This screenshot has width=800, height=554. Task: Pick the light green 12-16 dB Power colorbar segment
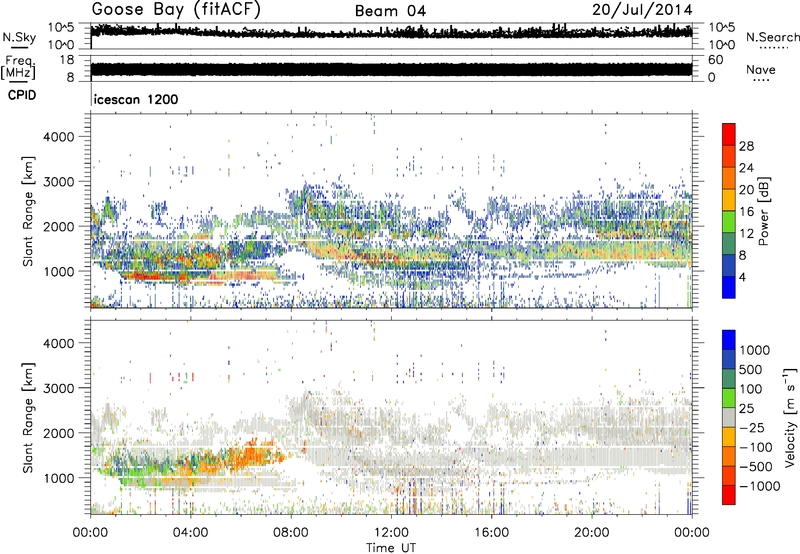pos(729,222)
